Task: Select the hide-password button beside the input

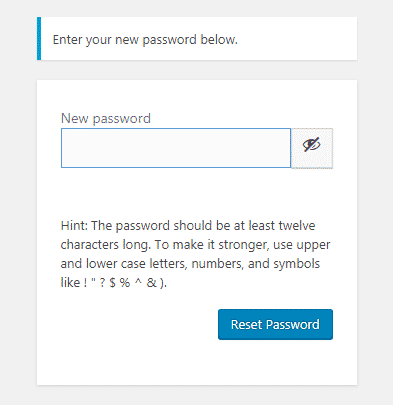Action: click(312, 148)
